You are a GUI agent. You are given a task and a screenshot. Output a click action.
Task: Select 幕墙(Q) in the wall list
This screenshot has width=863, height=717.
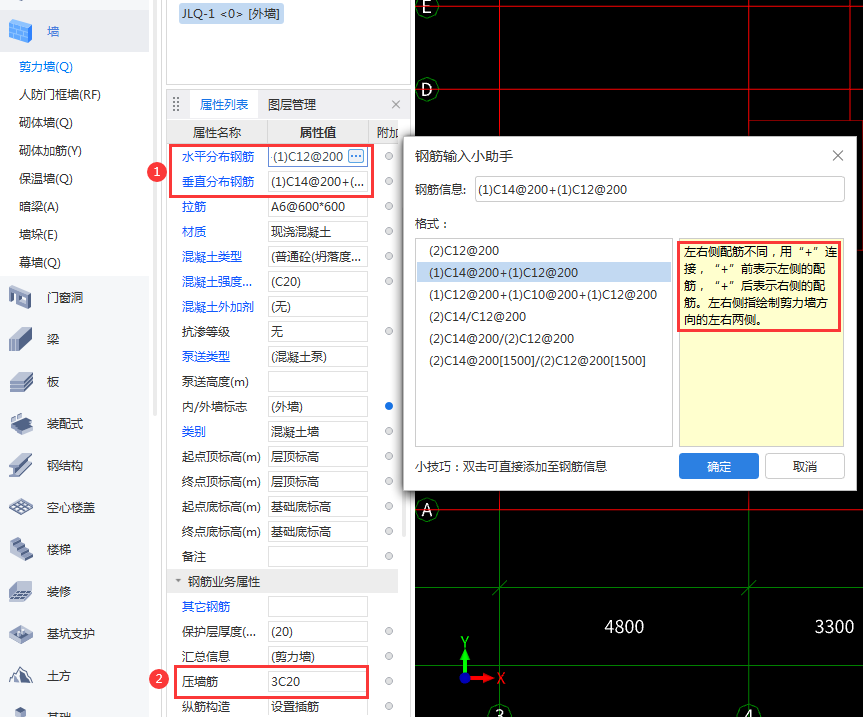(40, 262)
